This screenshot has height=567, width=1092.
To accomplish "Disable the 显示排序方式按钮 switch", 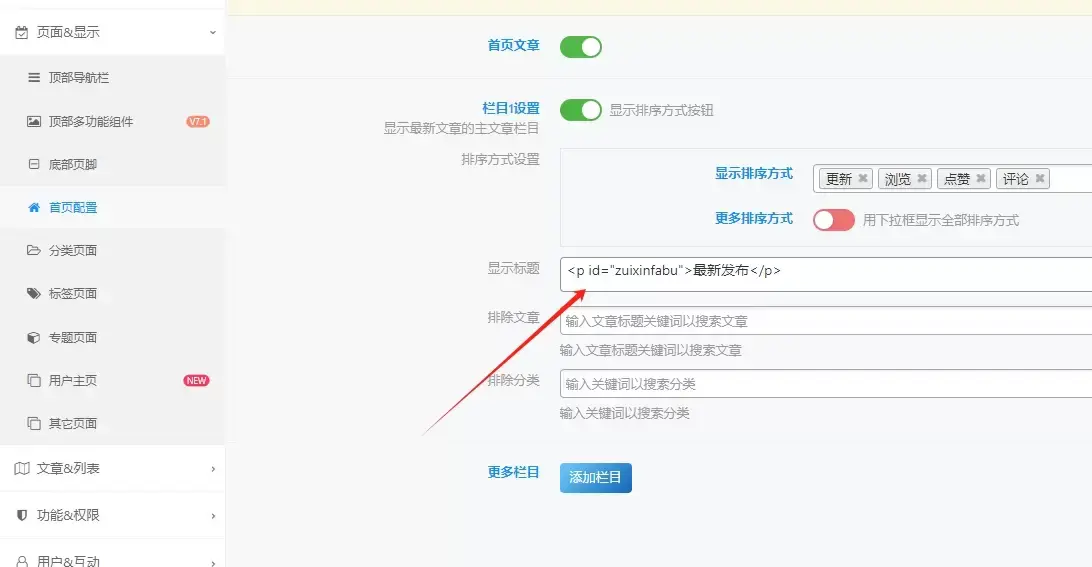I will [x=580, y=110].
